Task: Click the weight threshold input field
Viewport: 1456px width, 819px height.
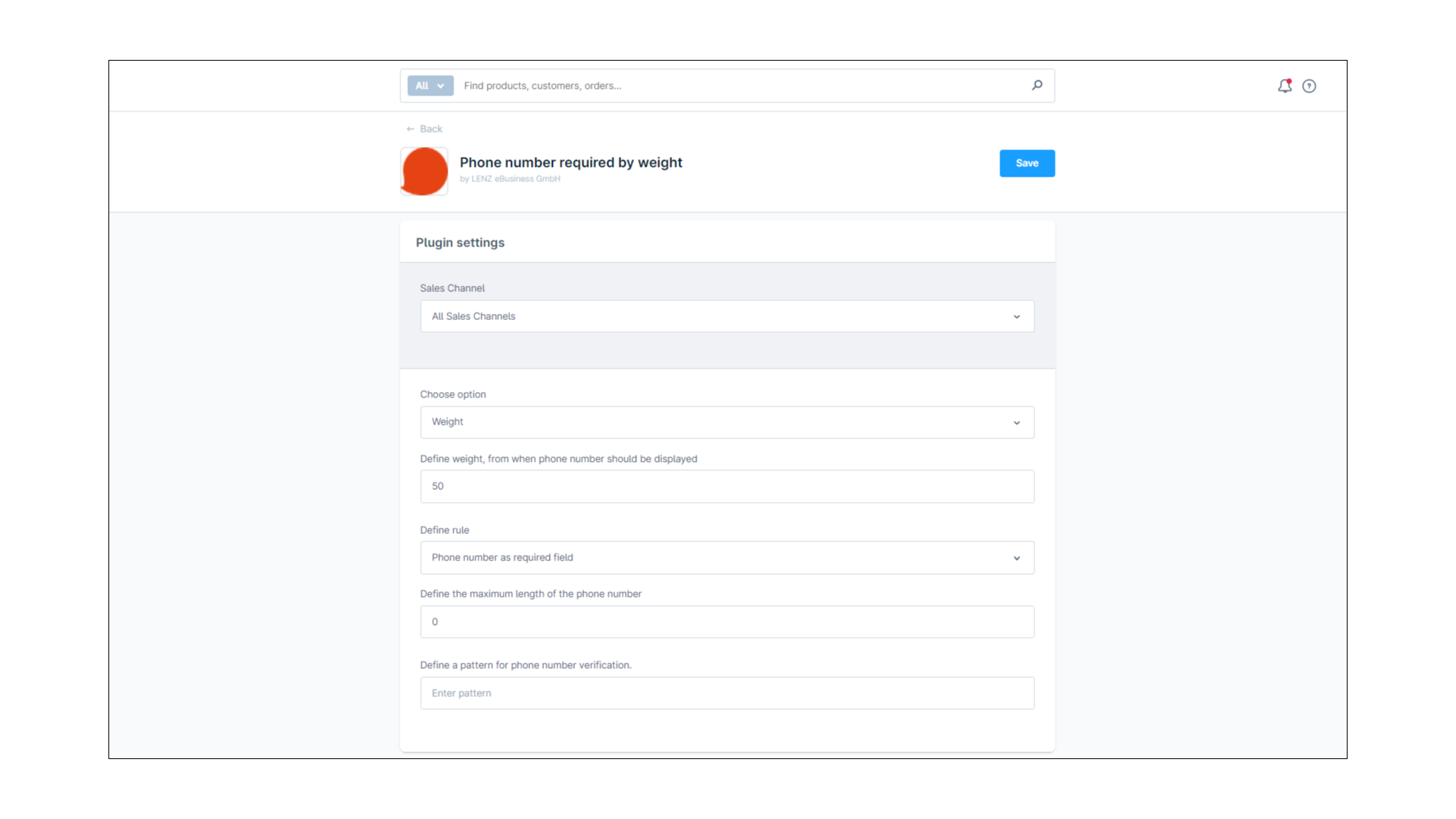Action: (x=727, y=486)
